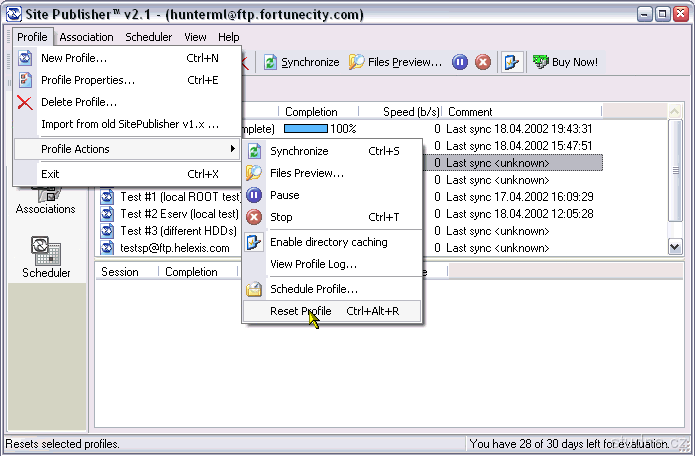Click profile list vertical scrollbar thumb
Viewport: 695px width, 456px height.
click(x=675, y=170)
